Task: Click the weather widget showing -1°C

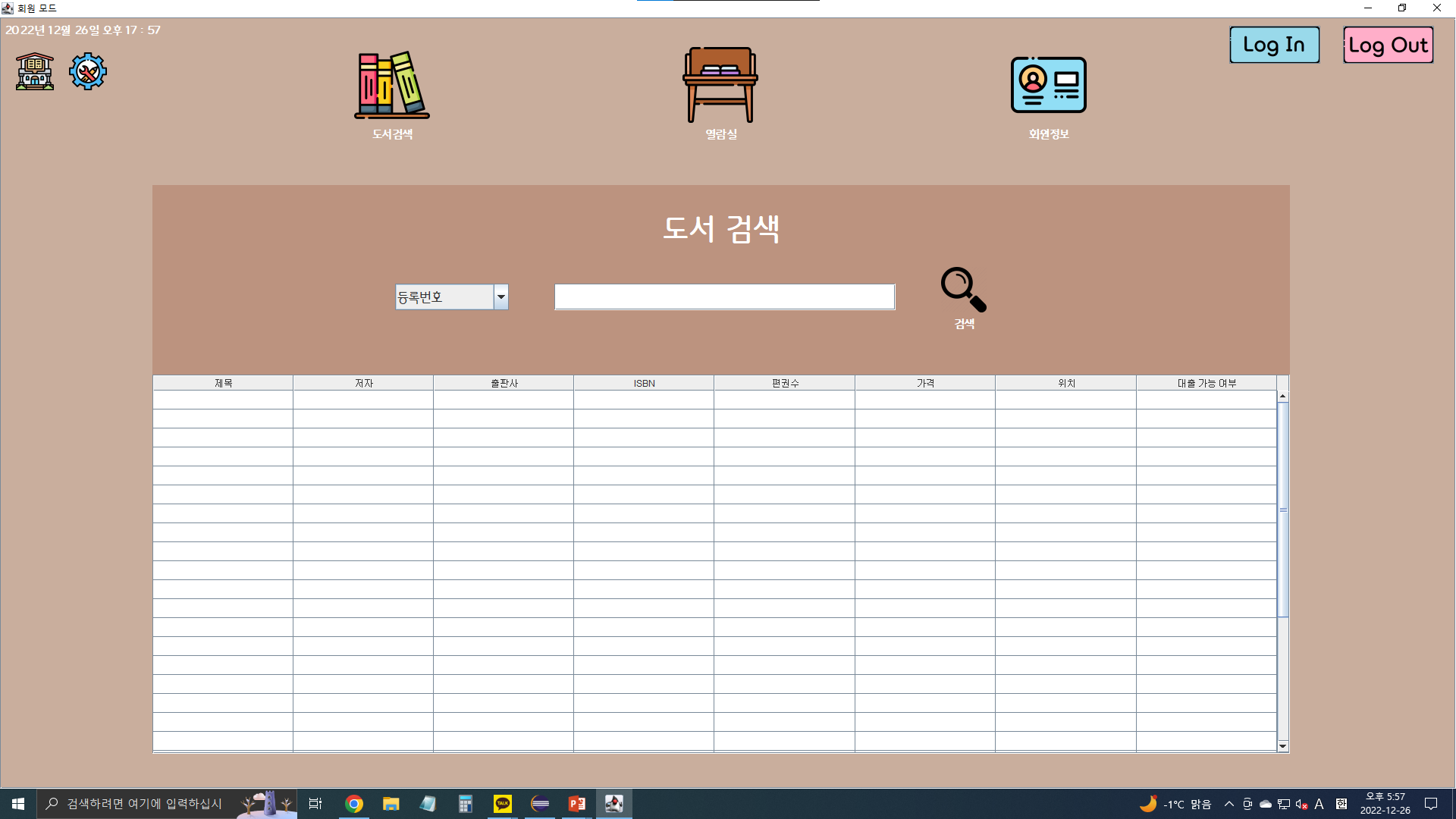Action: pos(1174,804)
